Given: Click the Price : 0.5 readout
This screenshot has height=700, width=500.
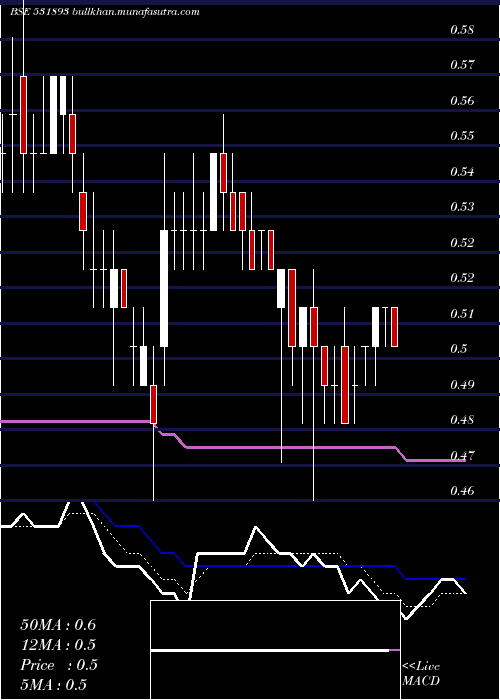Looking at the screenshot, I should (x=59, y=665).
